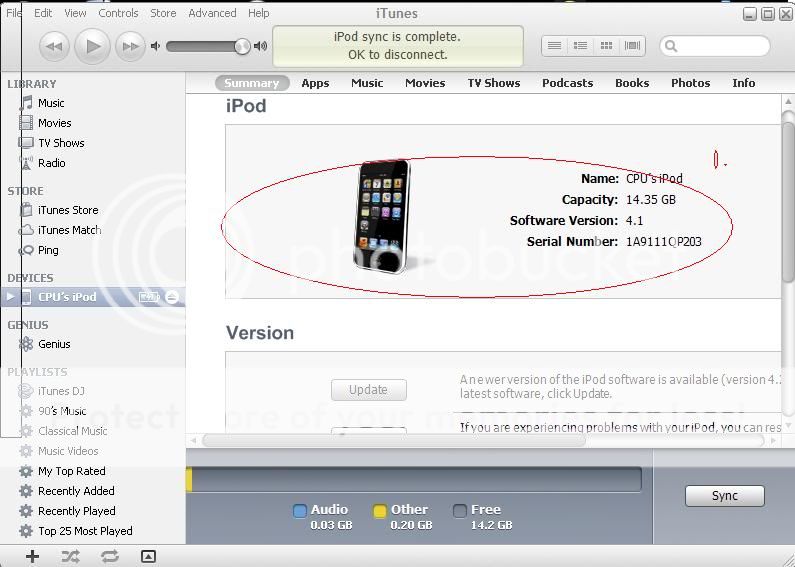Open Movies in the Library
The height and width of the screenshot is (567, 795).
coord(55,123)
